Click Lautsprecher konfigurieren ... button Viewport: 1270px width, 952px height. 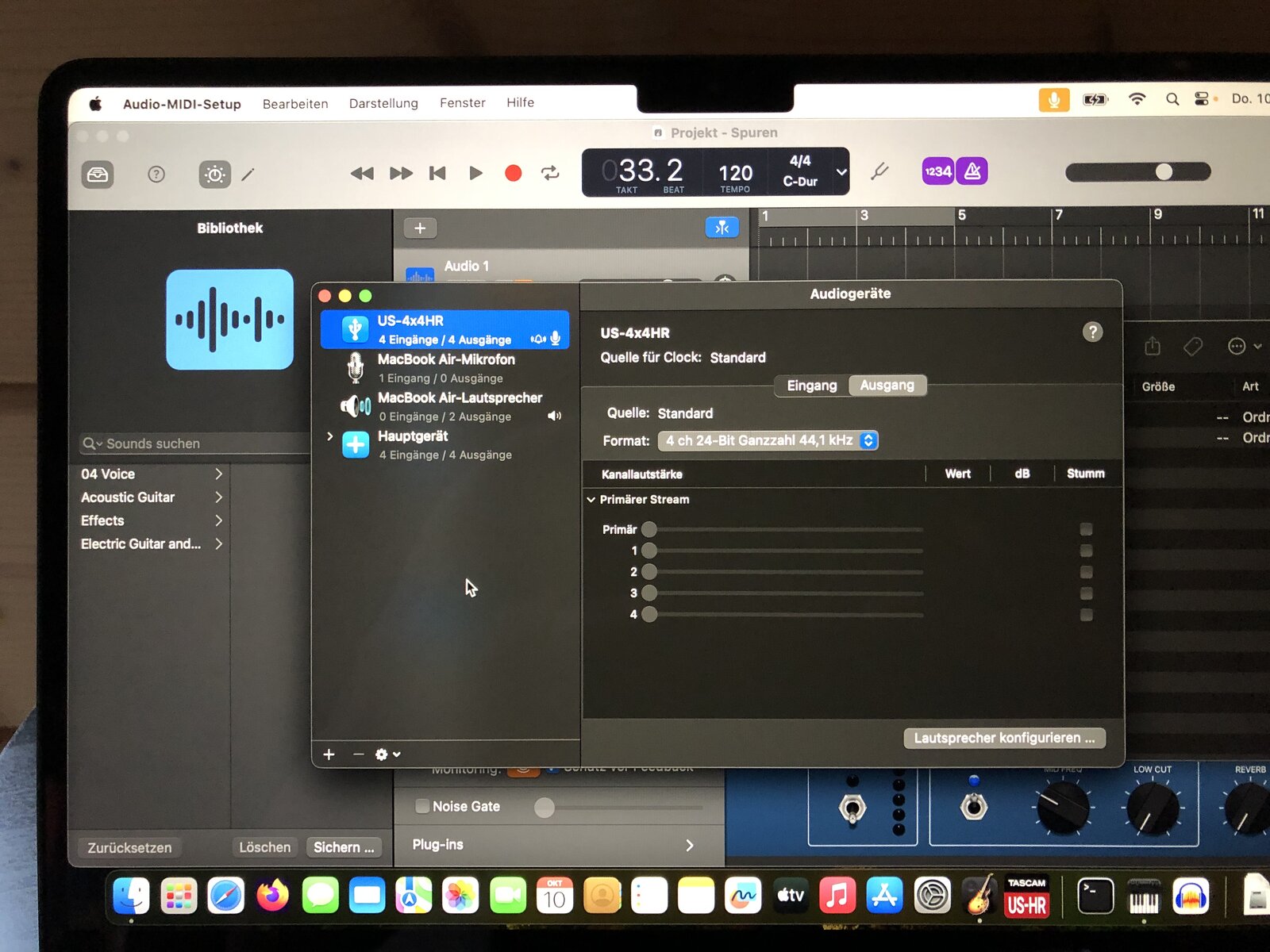[x=1004, y=738]
